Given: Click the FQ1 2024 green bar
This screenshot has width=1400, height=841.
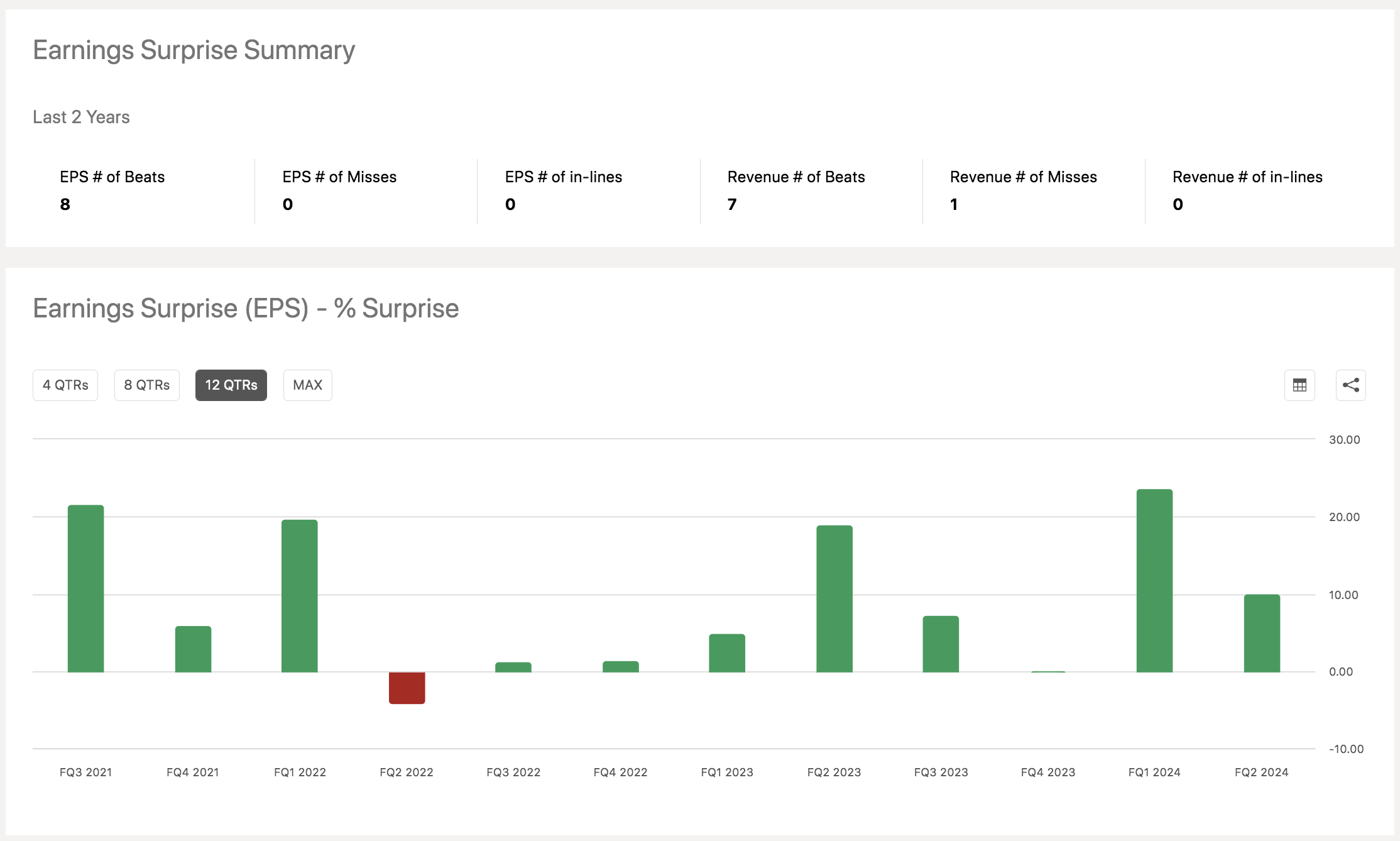Looking at the screenshot, I should coord(1154,581).
